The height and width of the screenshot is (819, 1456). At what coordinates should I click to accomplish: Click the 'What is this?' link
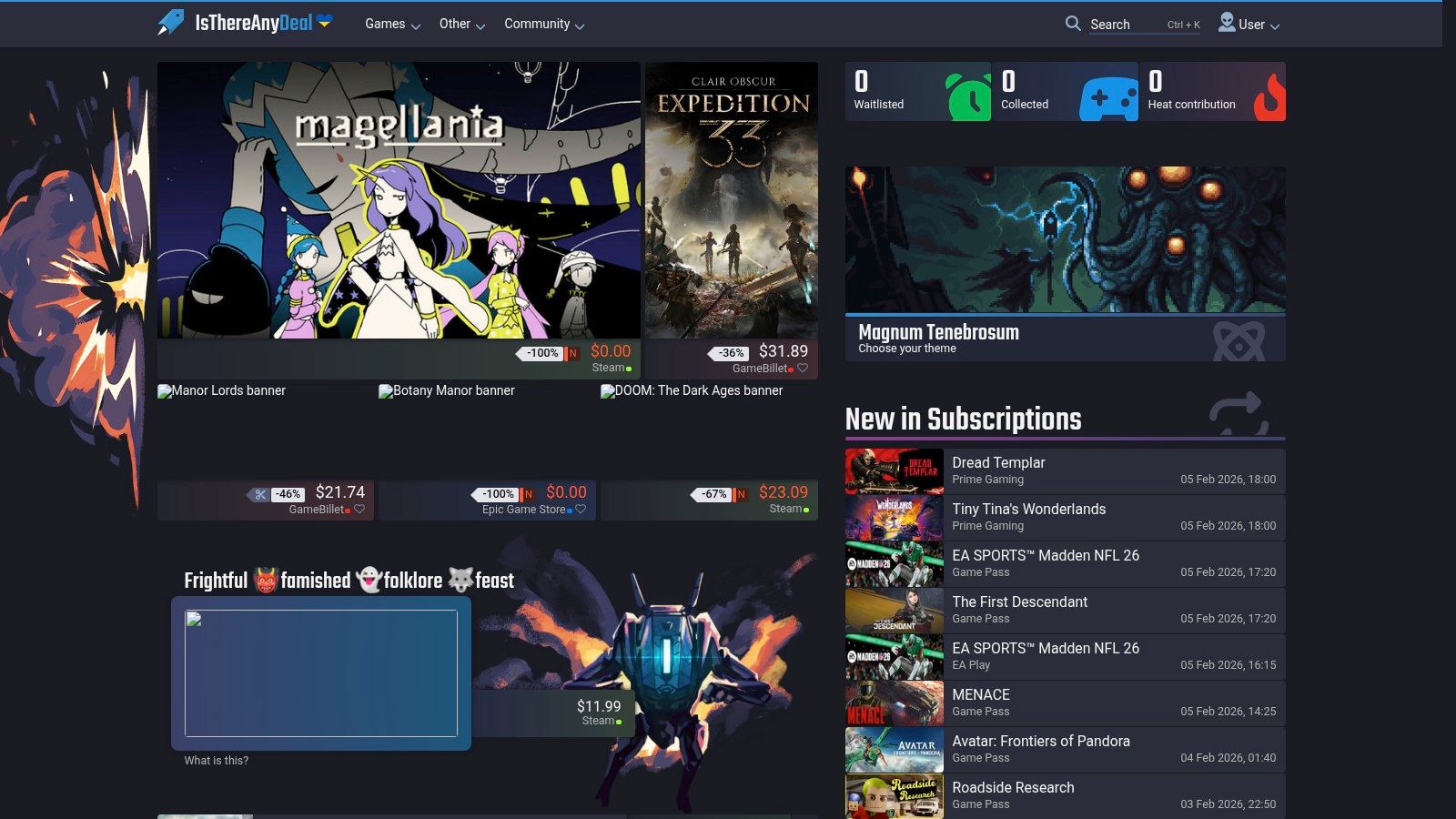click(x=216, y=761)
